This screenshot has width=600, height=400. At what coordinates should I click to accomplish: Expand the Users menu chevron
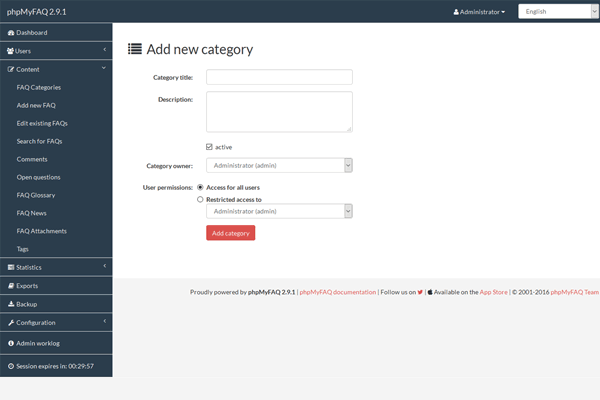104,50
